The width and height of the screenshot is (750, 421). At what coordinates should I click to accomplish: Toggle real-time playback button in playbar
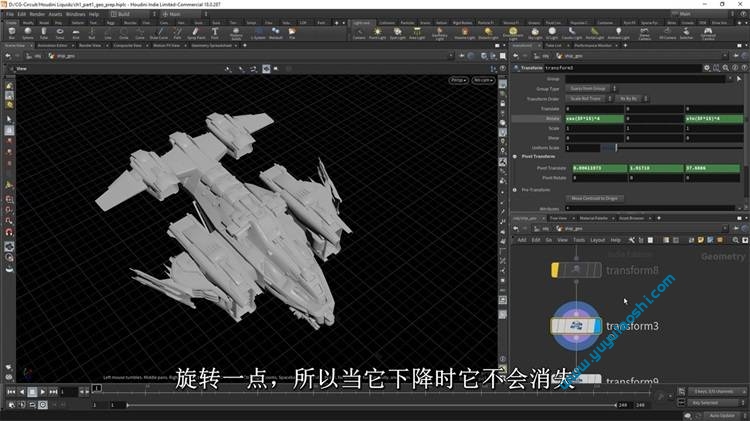coord(43,405)
